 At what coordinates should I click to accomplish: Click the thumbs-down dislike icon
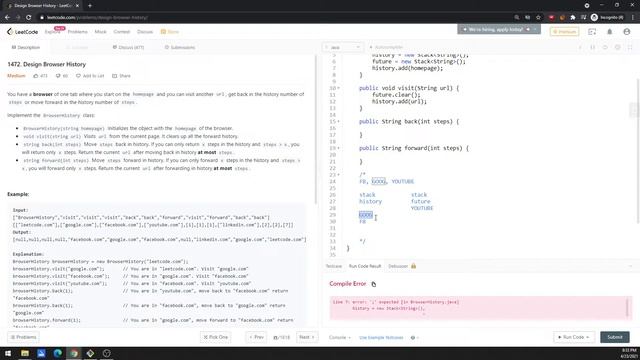58,76
